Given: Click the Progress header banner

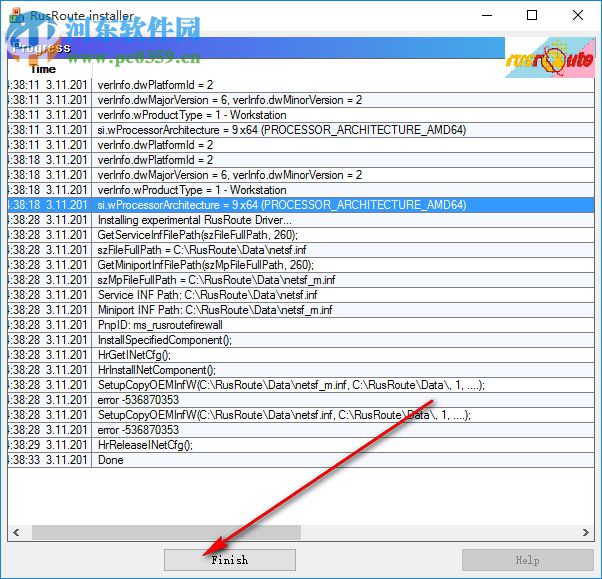Looking at the screenshot, I should click(x=256, y=48).
